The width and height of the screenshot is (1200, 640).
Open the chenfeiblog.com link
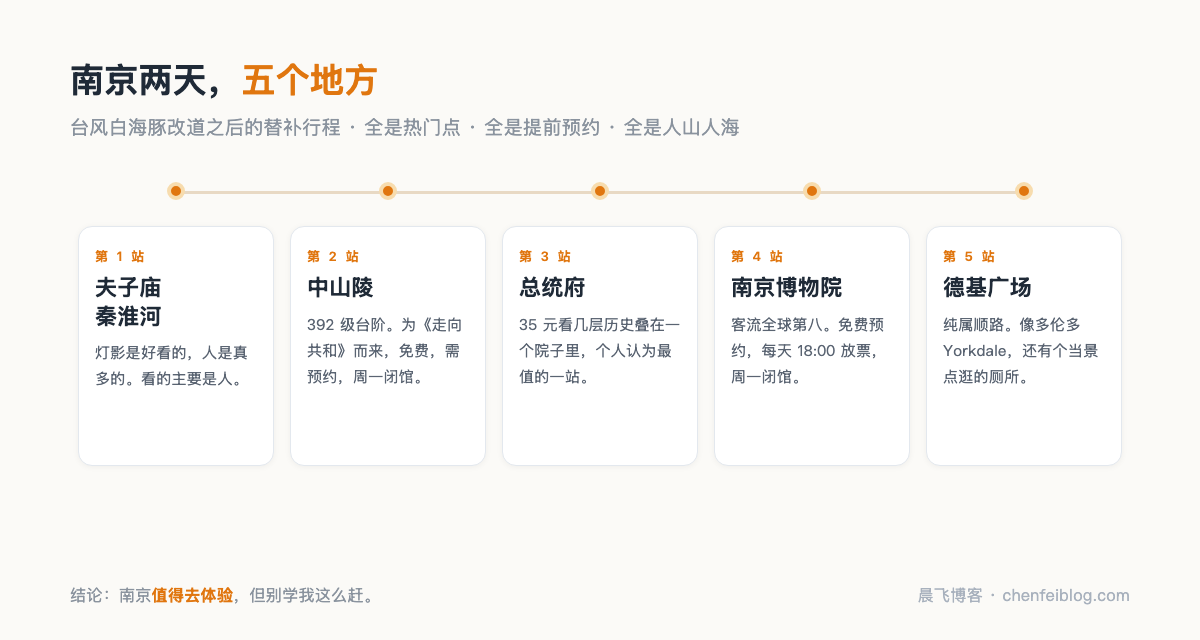[1066, 595]
